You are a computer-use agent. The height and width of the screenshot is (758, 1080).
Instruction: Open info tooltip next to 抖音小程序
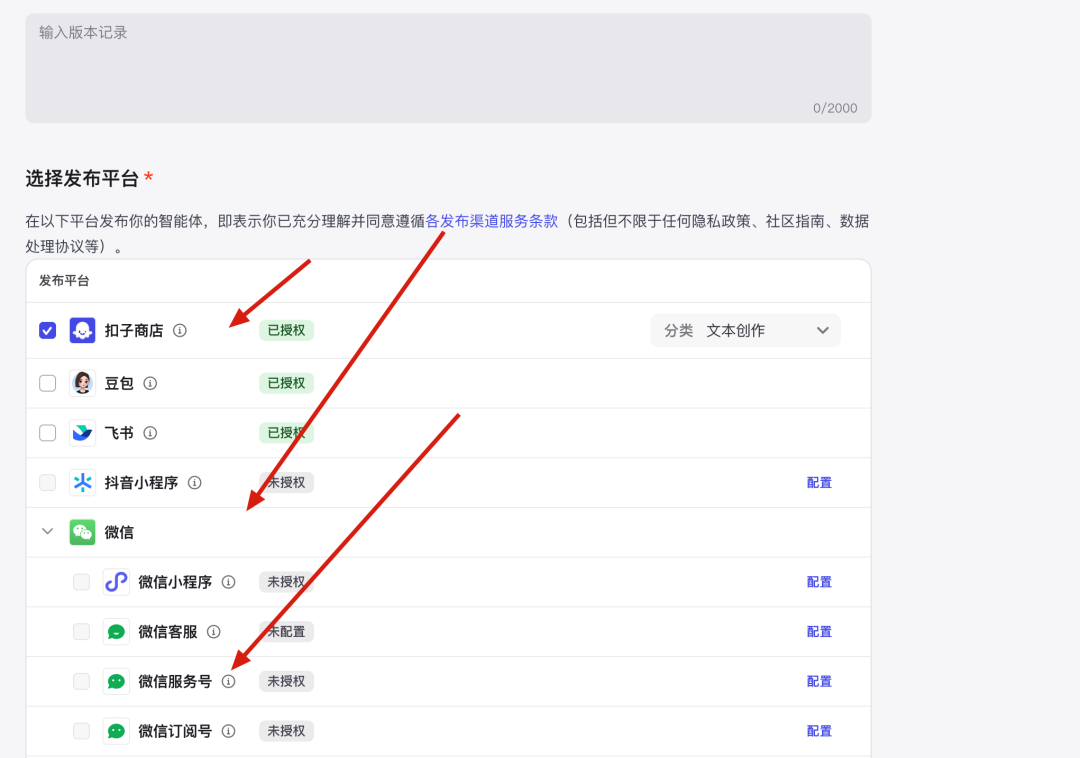point(195,483)
